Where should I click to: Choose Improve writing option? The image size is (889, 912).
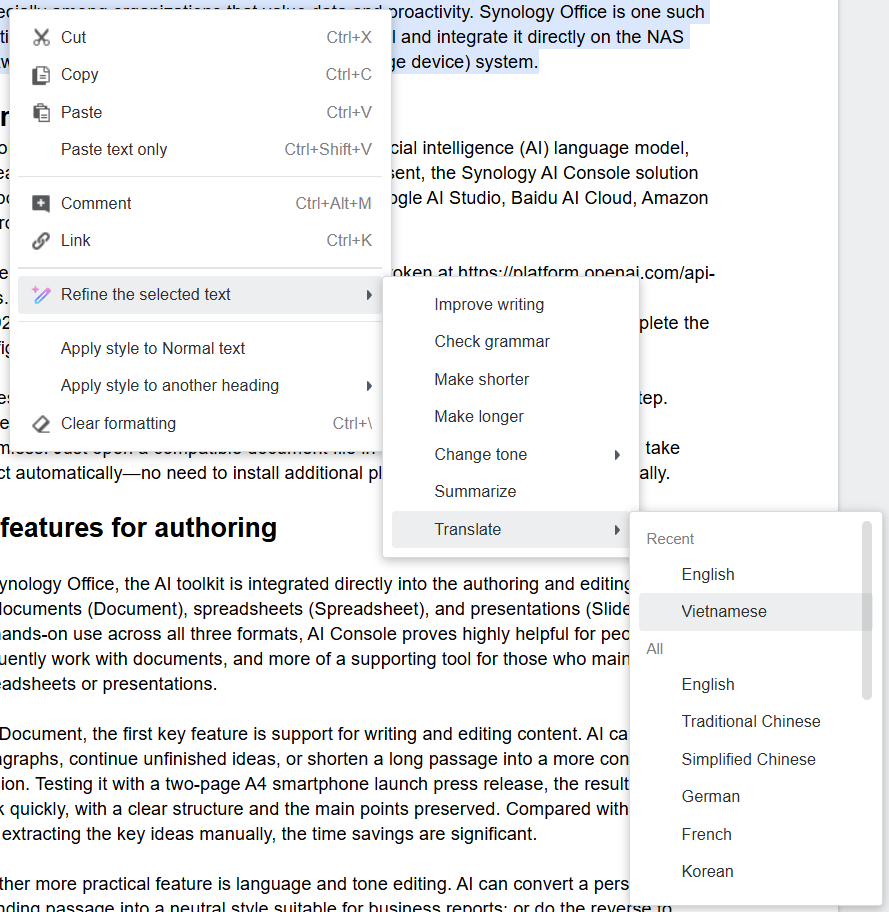coord(489,305)
